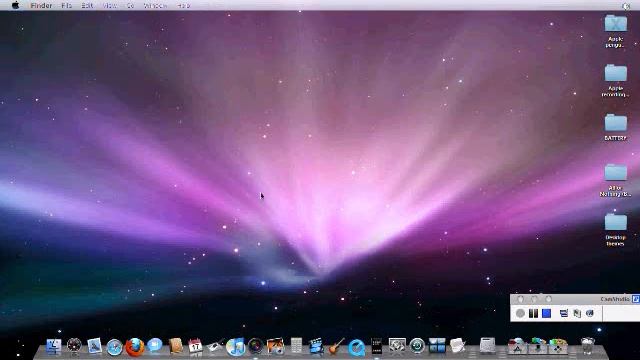Select the Apple recording folder on the desktop
The image size is (640, 360).
point(616,80)
